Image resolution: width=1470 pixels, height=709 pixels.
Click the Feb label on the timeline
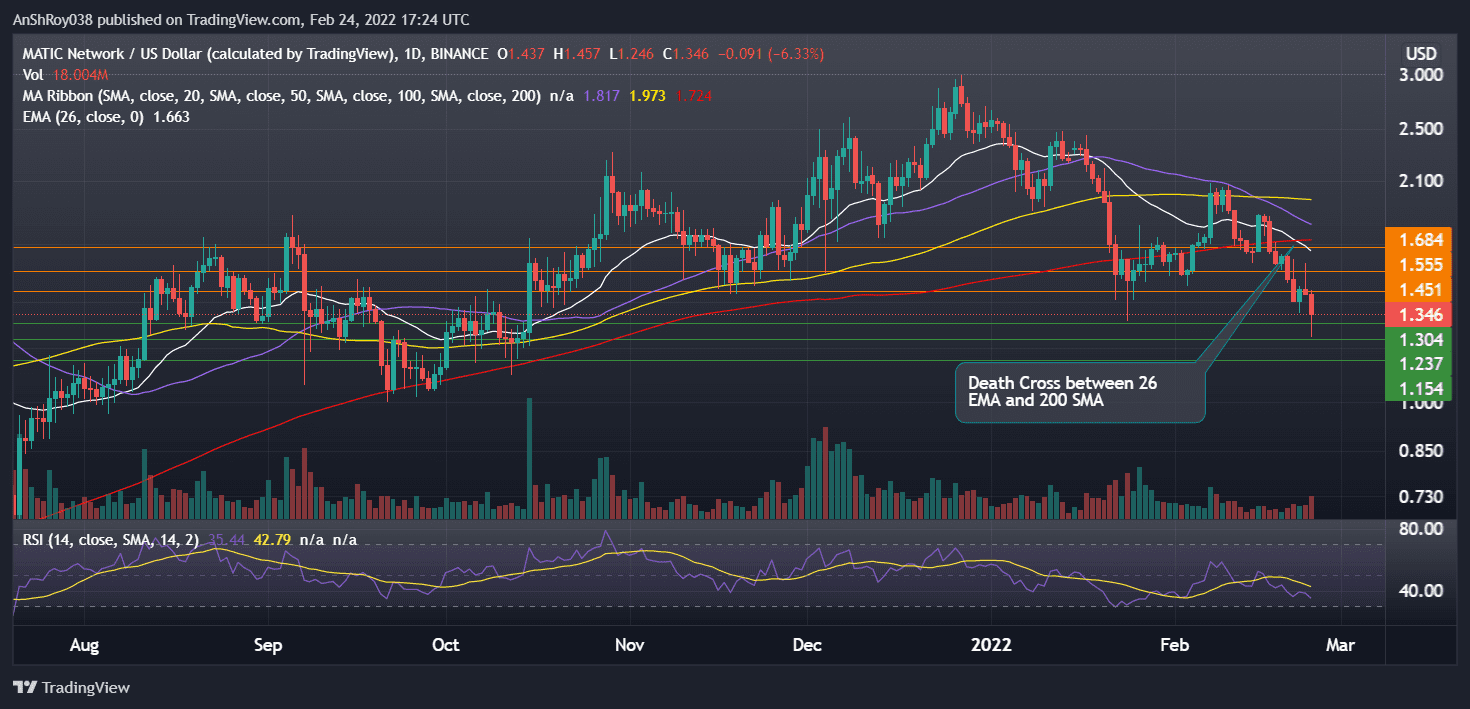click(1174, 646)
